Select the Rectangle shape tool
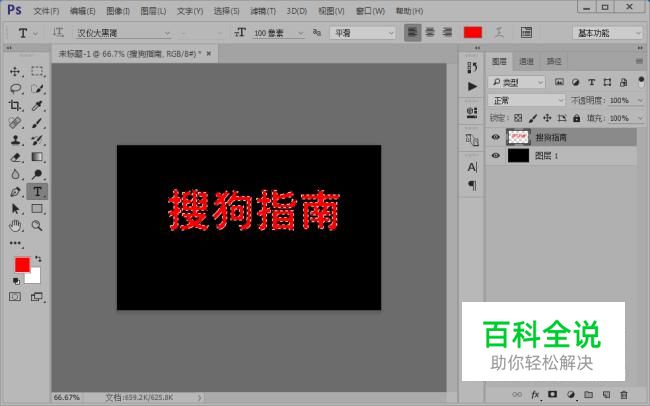This screenshot has width=650, height=406. pyautogui.click(x=37, y=209)
